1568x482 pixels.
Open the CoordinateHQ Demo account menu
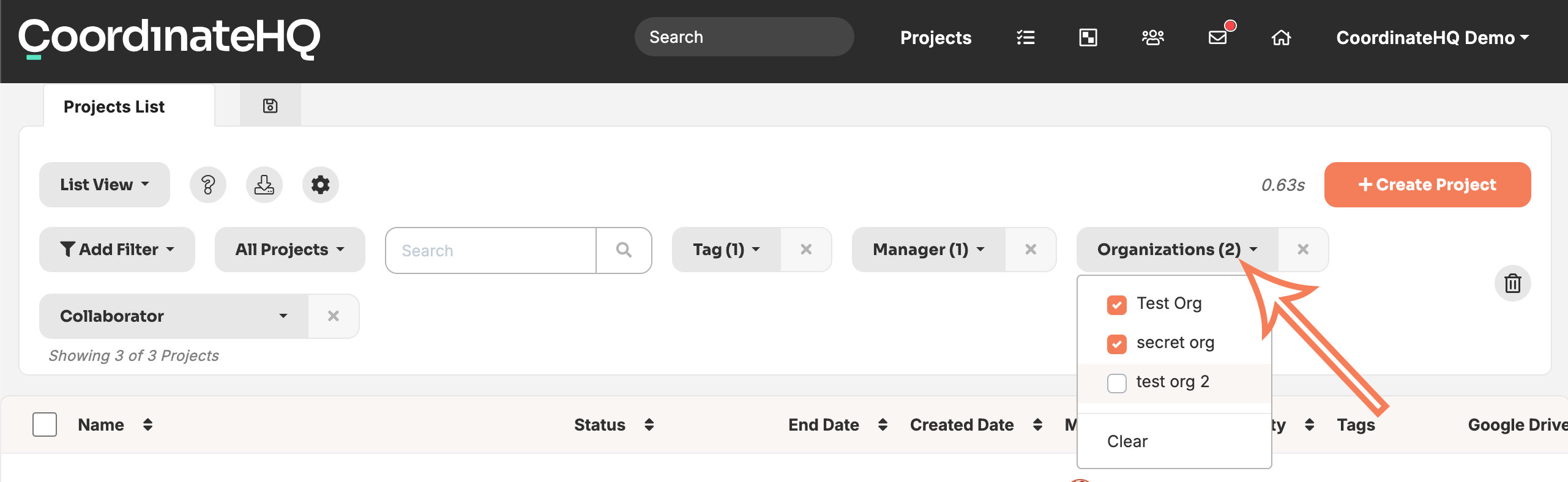(1433, 38)
